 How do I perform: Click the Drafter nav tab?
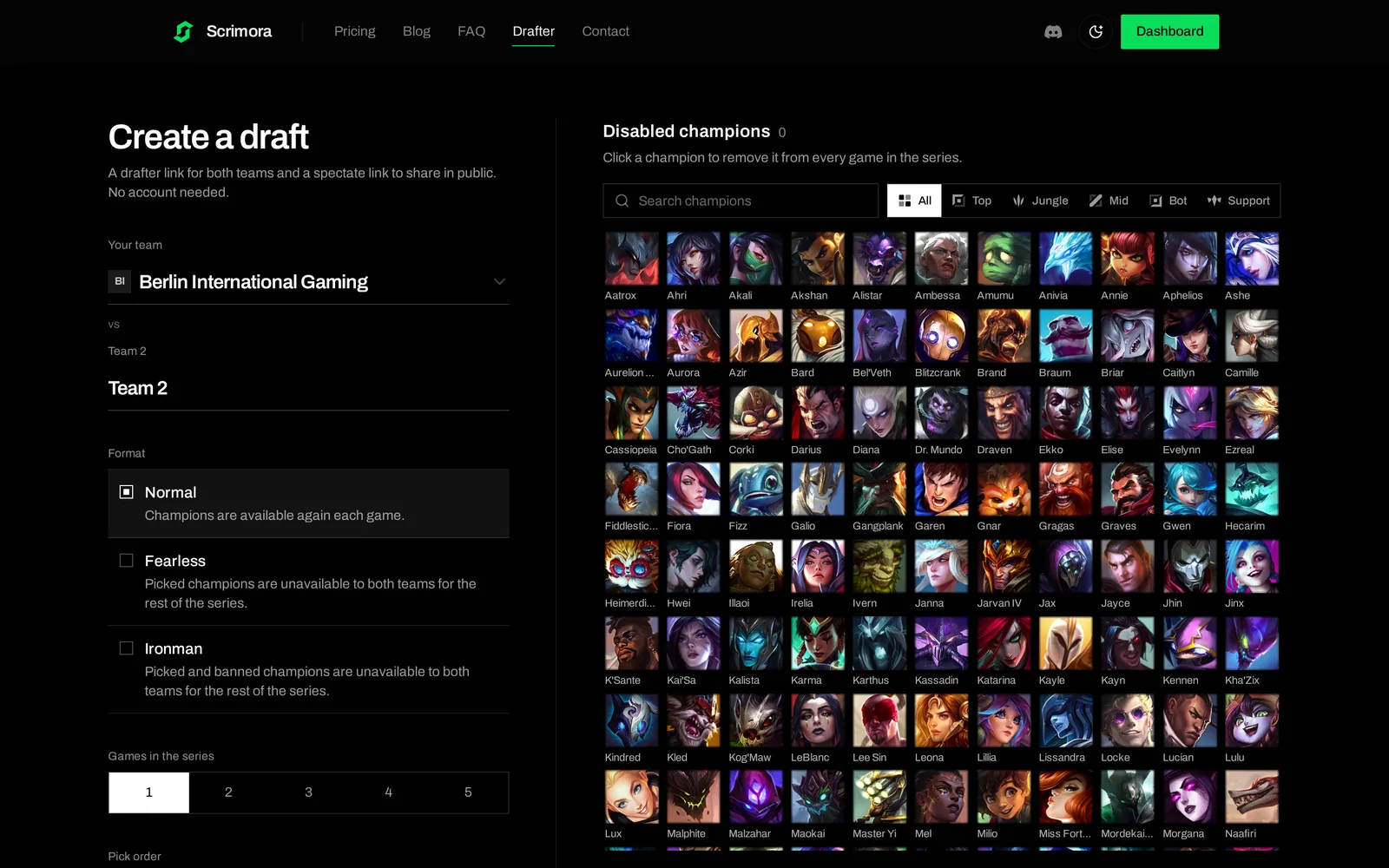(x=533, y=31)
